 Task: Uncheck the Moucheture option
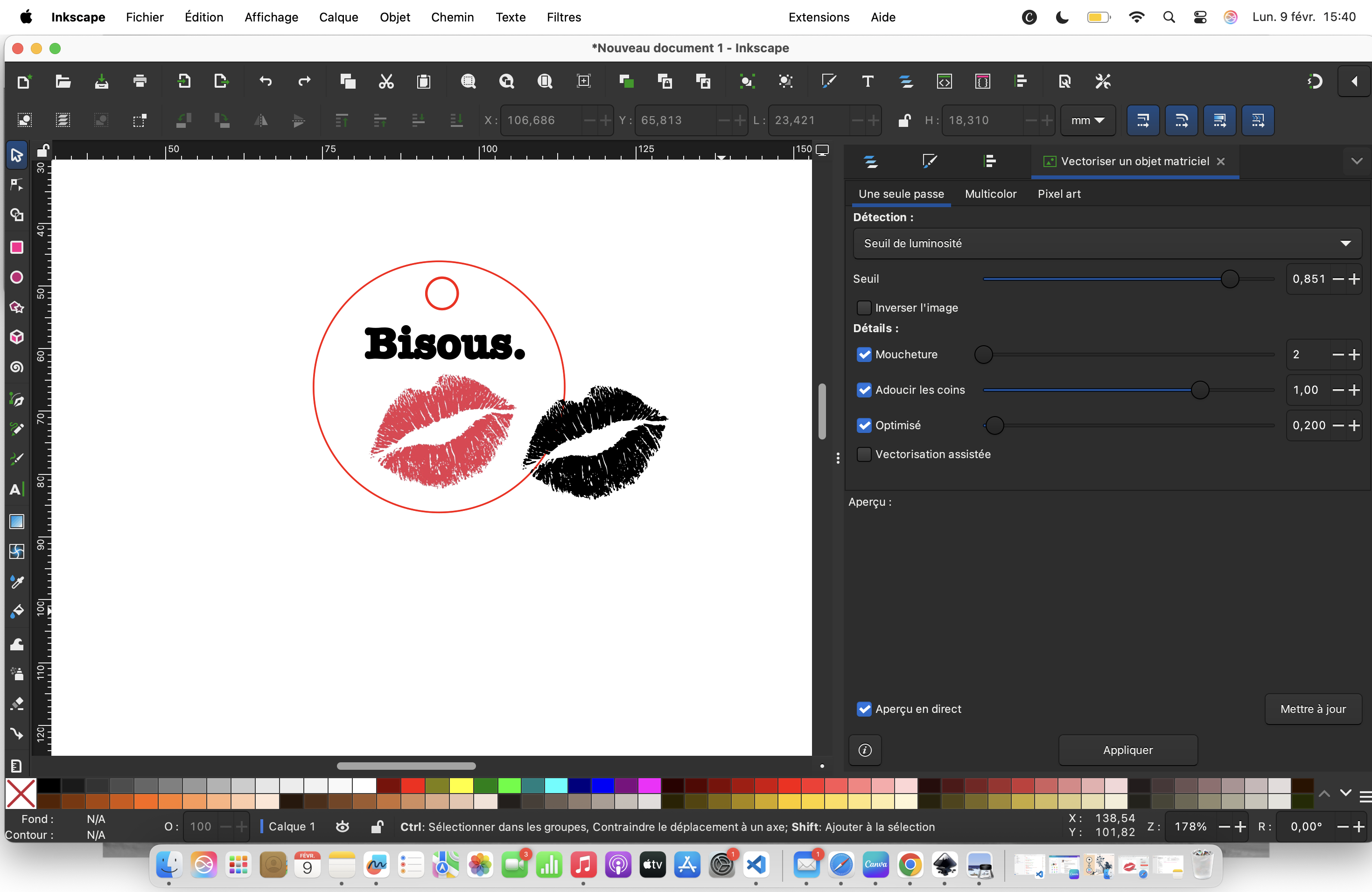point(863,355)
